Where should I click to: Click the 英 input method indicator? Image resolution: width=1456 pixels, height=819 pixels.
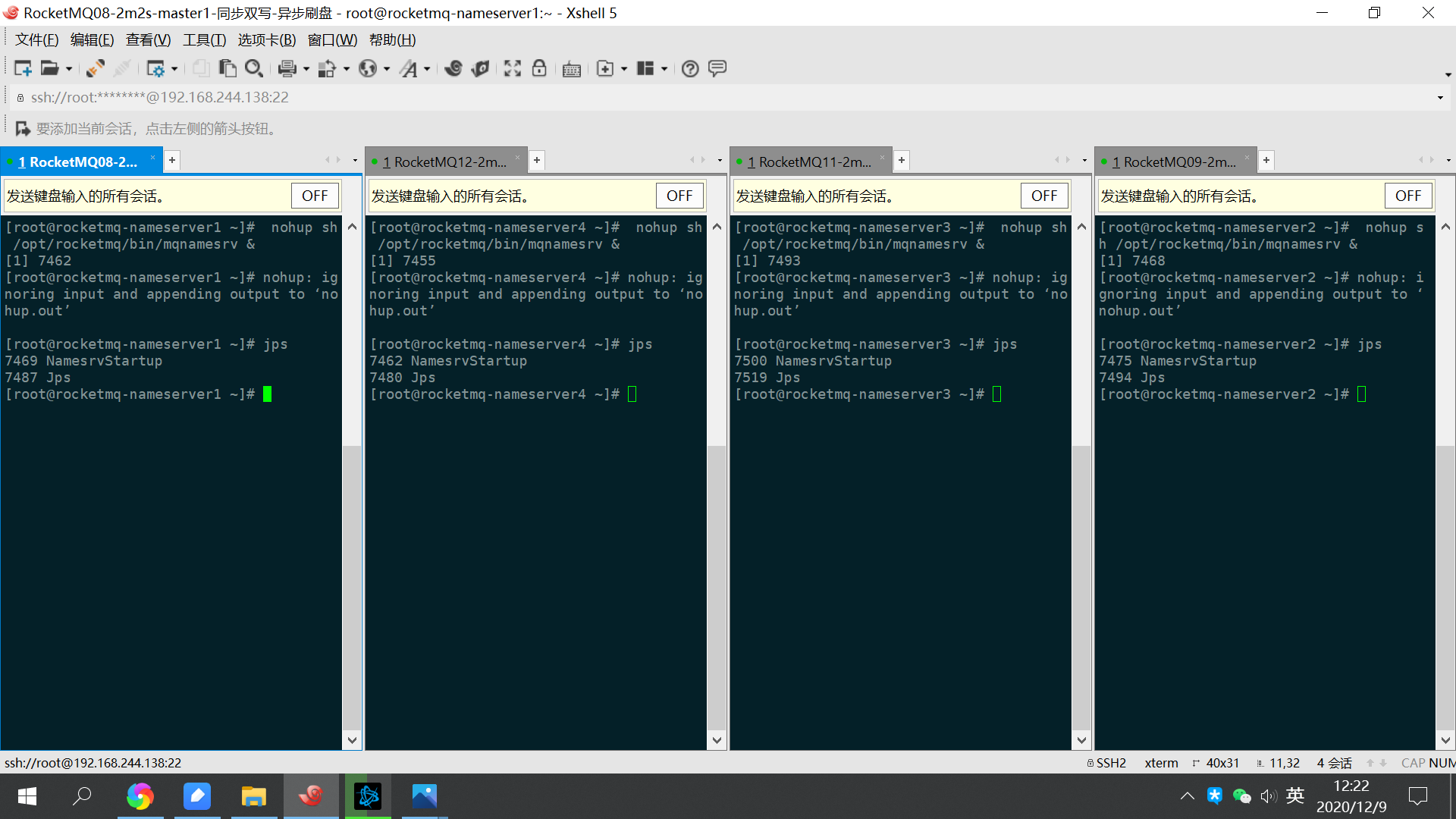point(1295,795)
